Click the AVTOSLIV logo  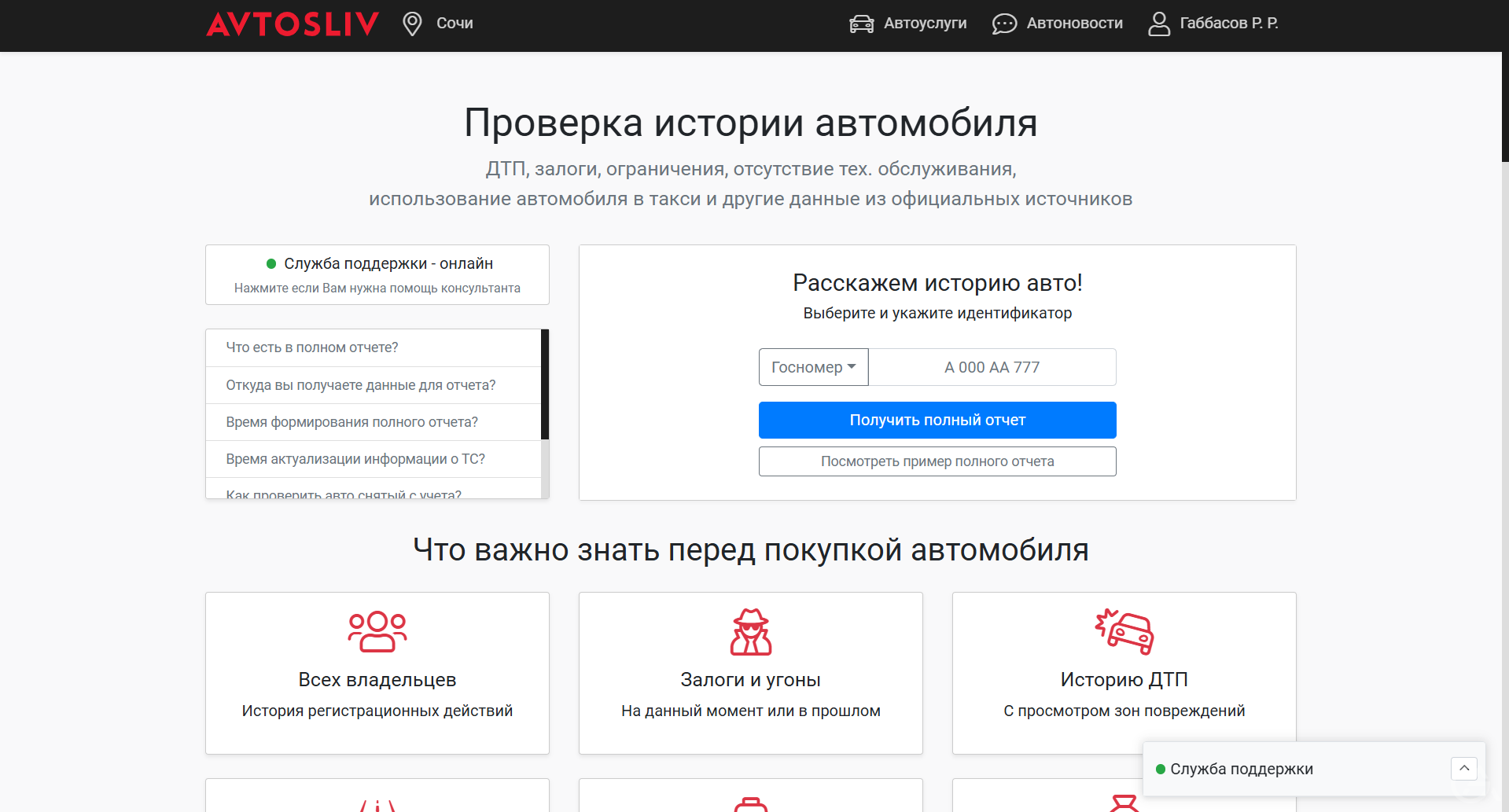click(x=292, y=24)
